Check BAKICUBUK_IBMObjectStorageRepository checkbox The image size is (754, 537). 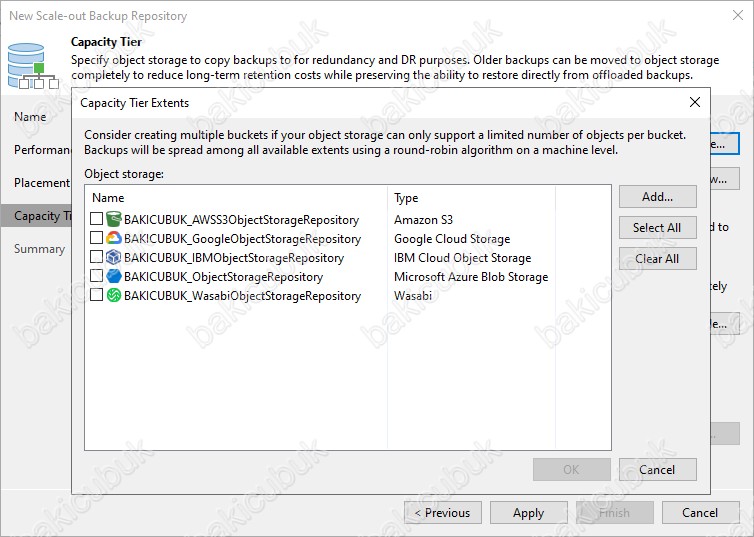coord(96,257)
